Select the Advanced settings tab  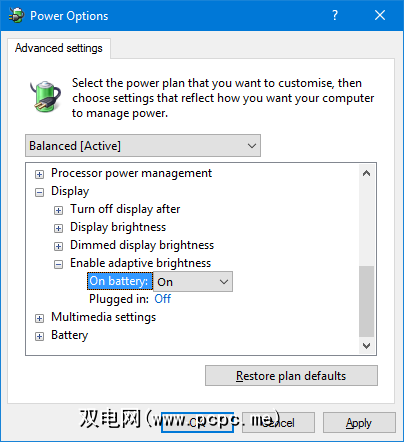pyautogui.click(x=59, y=48)
